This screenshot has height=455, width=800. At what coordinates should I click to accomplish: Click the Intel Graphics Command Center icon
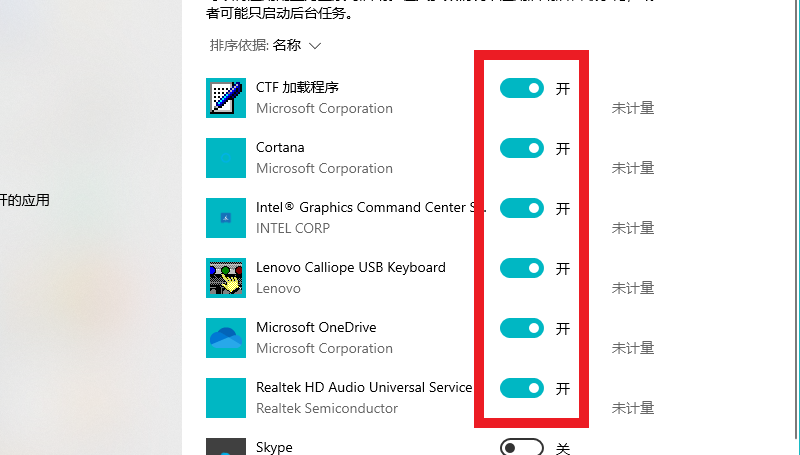[x=225, y=218]
